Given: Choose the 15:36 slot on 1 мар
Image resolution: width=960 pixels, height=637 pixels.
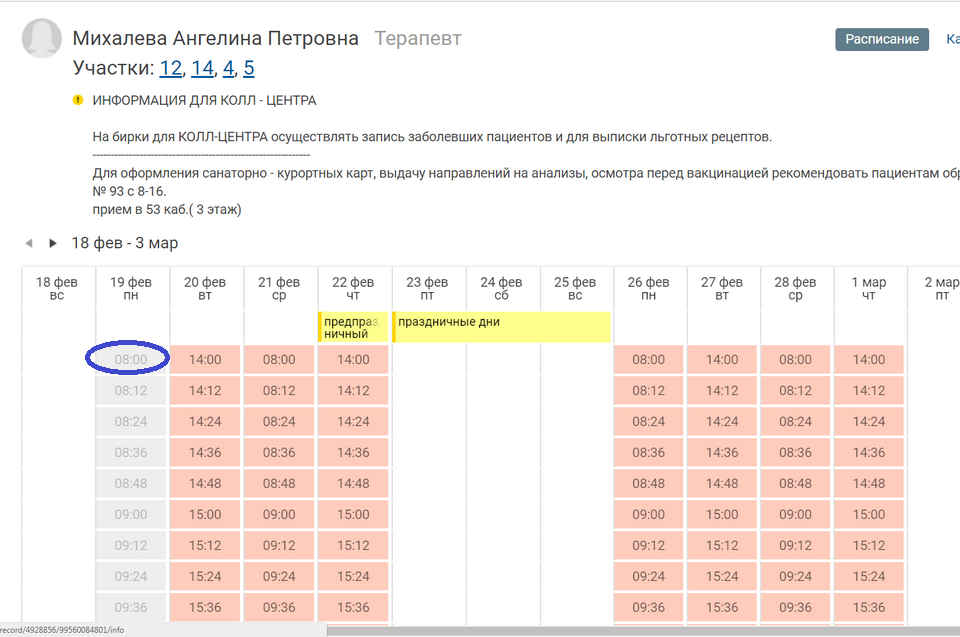Looking at the screenshot, I should click(869, 607).
